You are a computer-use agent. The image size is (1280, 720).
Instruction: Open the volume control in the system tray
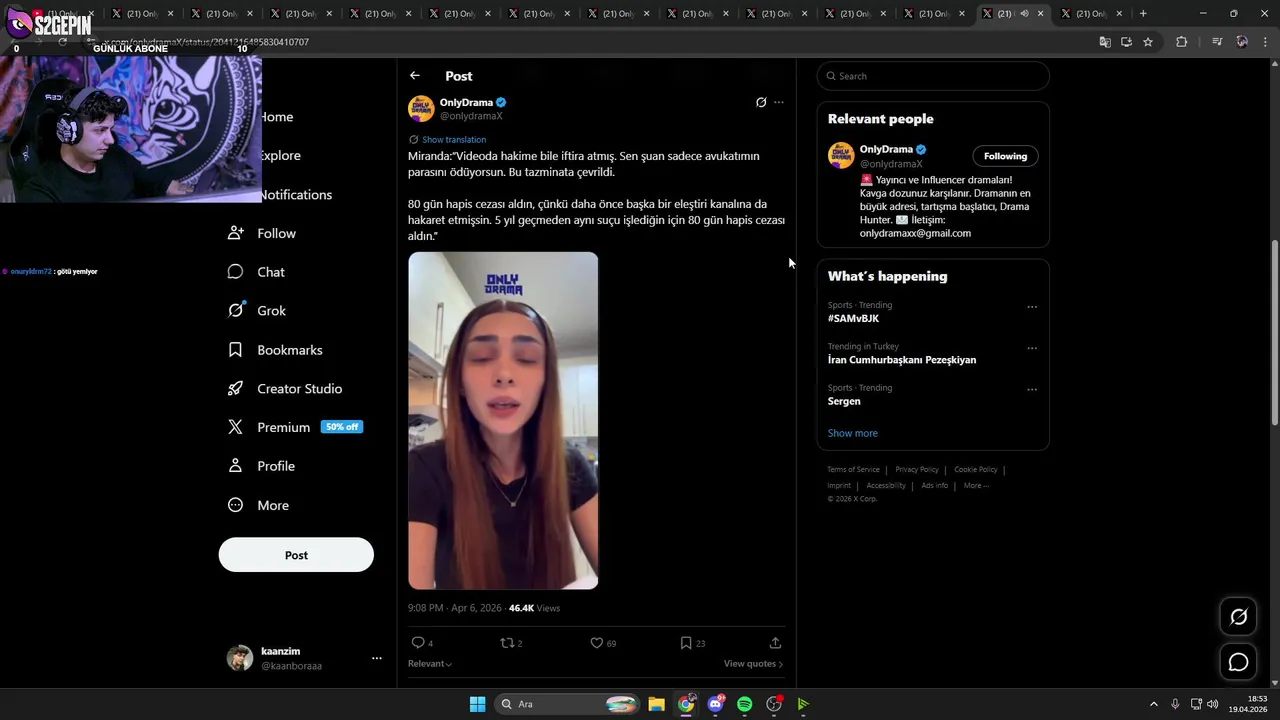(x=1212, y=704)
